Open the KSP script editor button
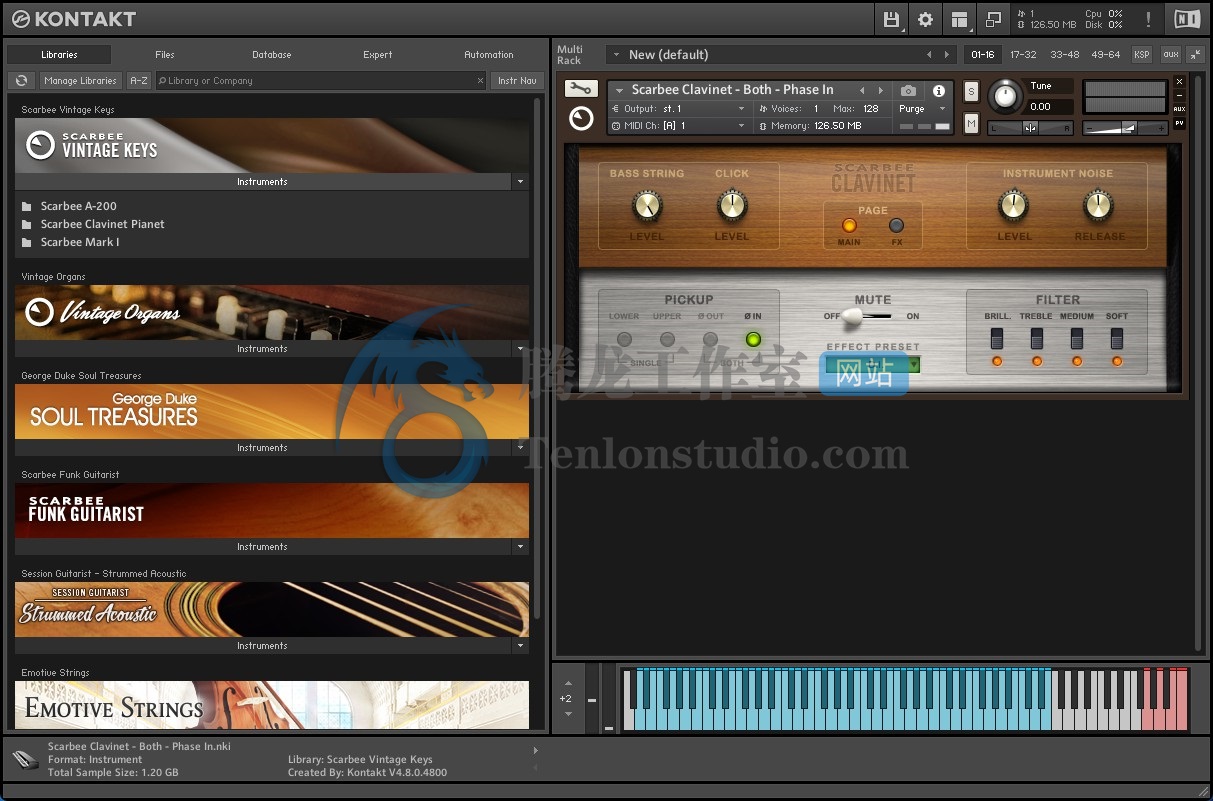Image resolution: width=1213 pixels, height=801 pixels. tap(1142, 55)
